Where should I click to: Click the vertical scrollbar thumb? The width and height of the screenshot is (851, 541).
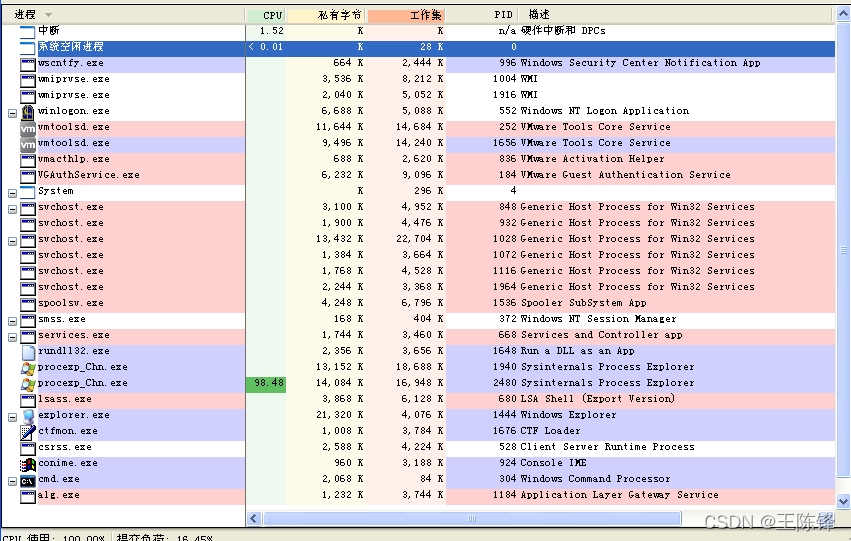(843, 250)
